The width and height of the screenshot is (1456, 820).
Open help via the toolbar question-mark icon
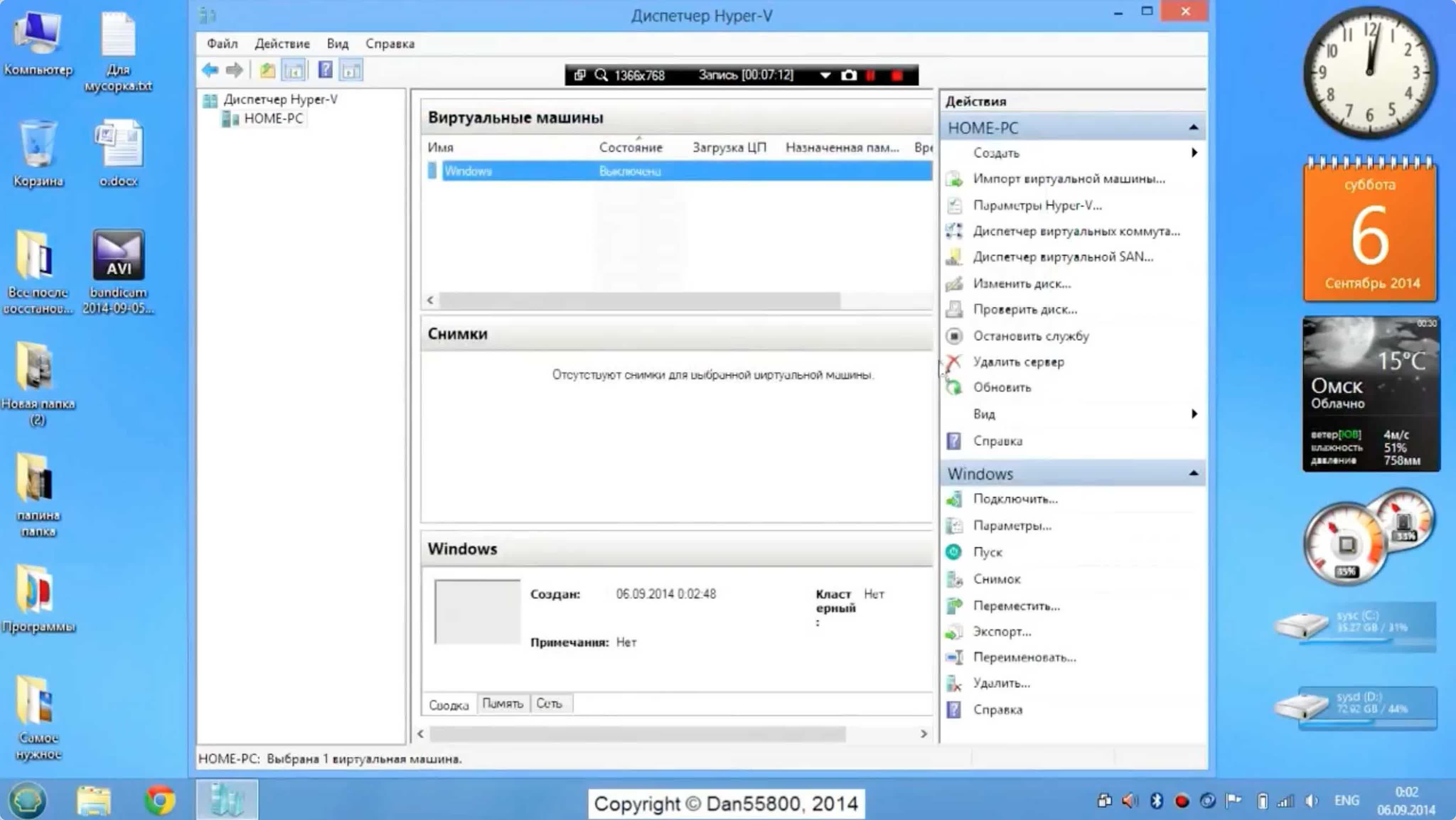[x=326, y=70]
